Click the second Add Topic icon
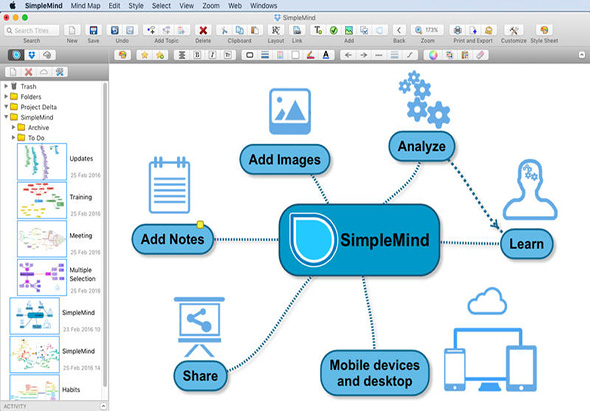Image resolution: width=590 pixels, height=411 pixels. (166, 30)
